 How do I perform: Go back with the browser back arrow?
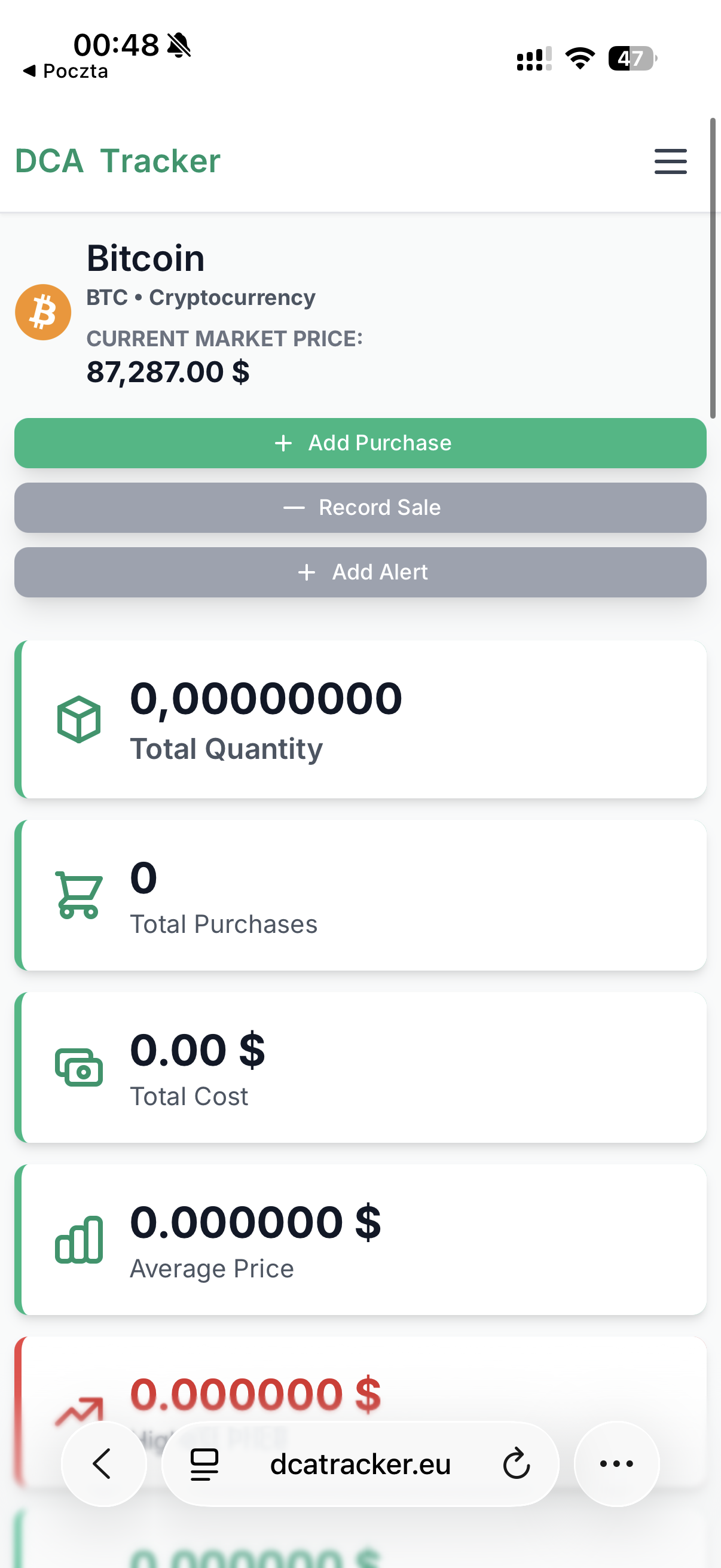[103, 1463]
